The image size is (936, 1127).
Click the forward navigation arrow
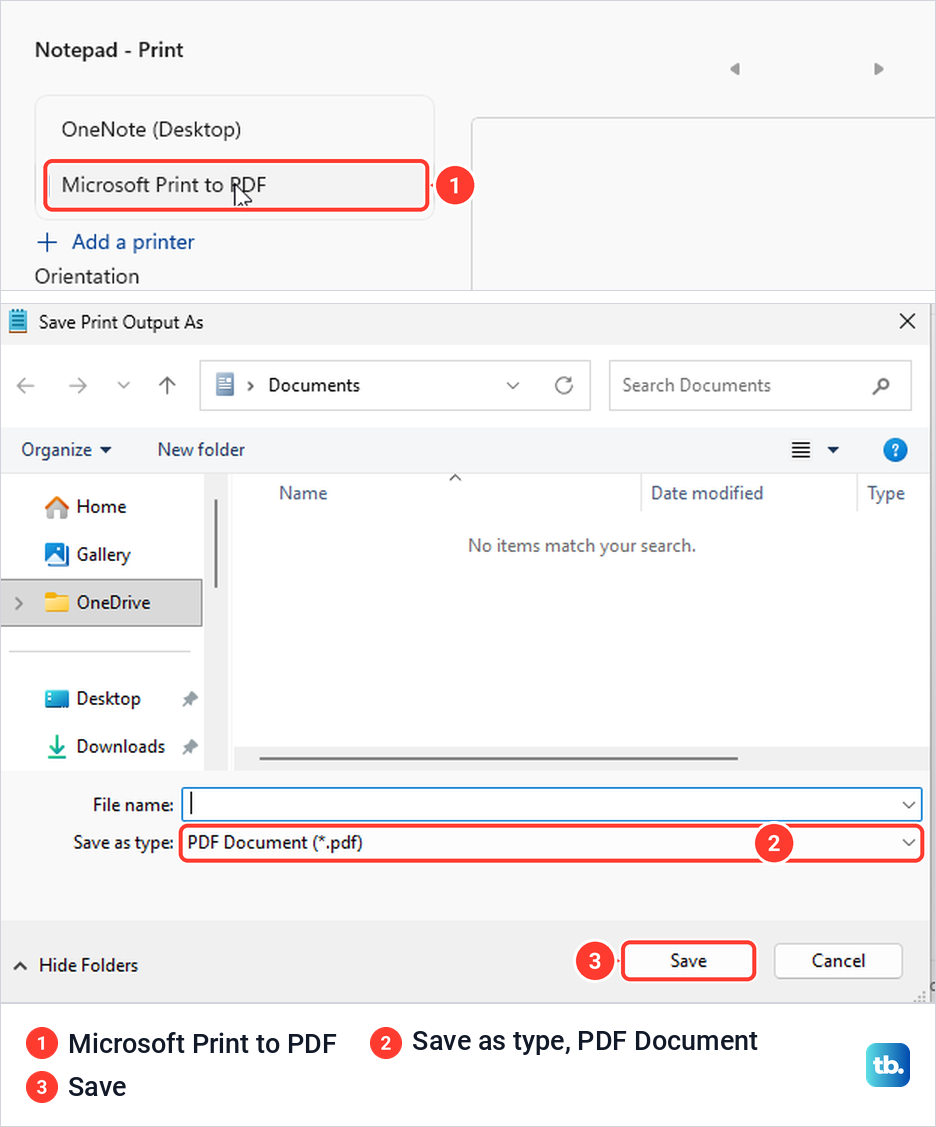[78, 386]
